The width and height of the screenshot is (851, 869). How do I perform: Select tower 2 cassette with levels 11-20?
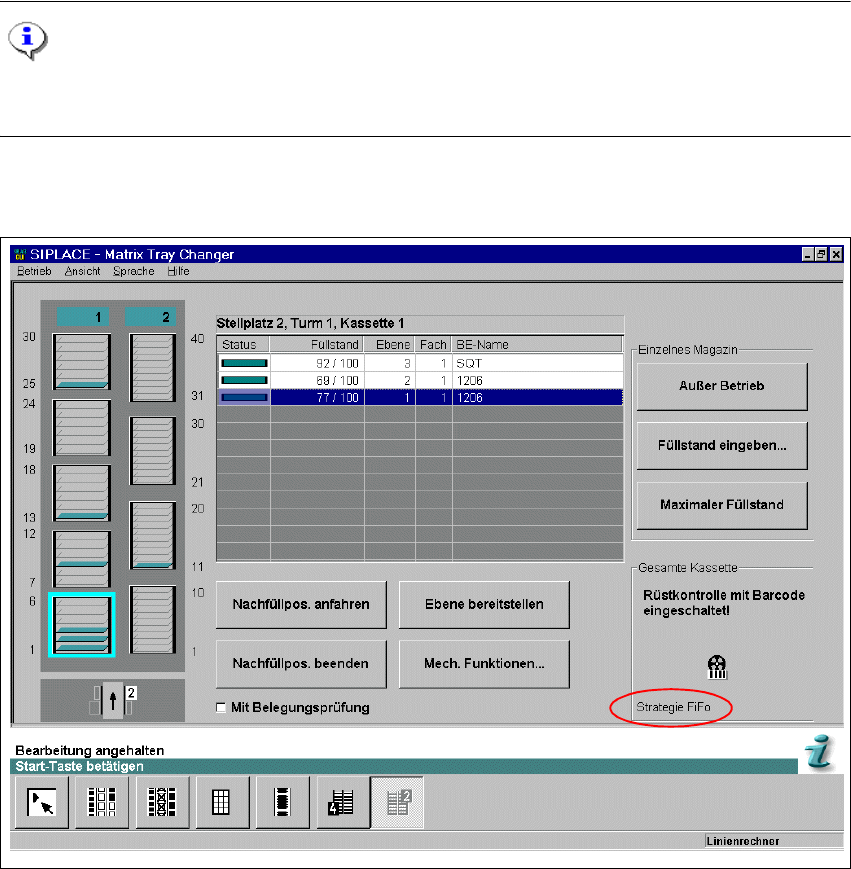152,535
